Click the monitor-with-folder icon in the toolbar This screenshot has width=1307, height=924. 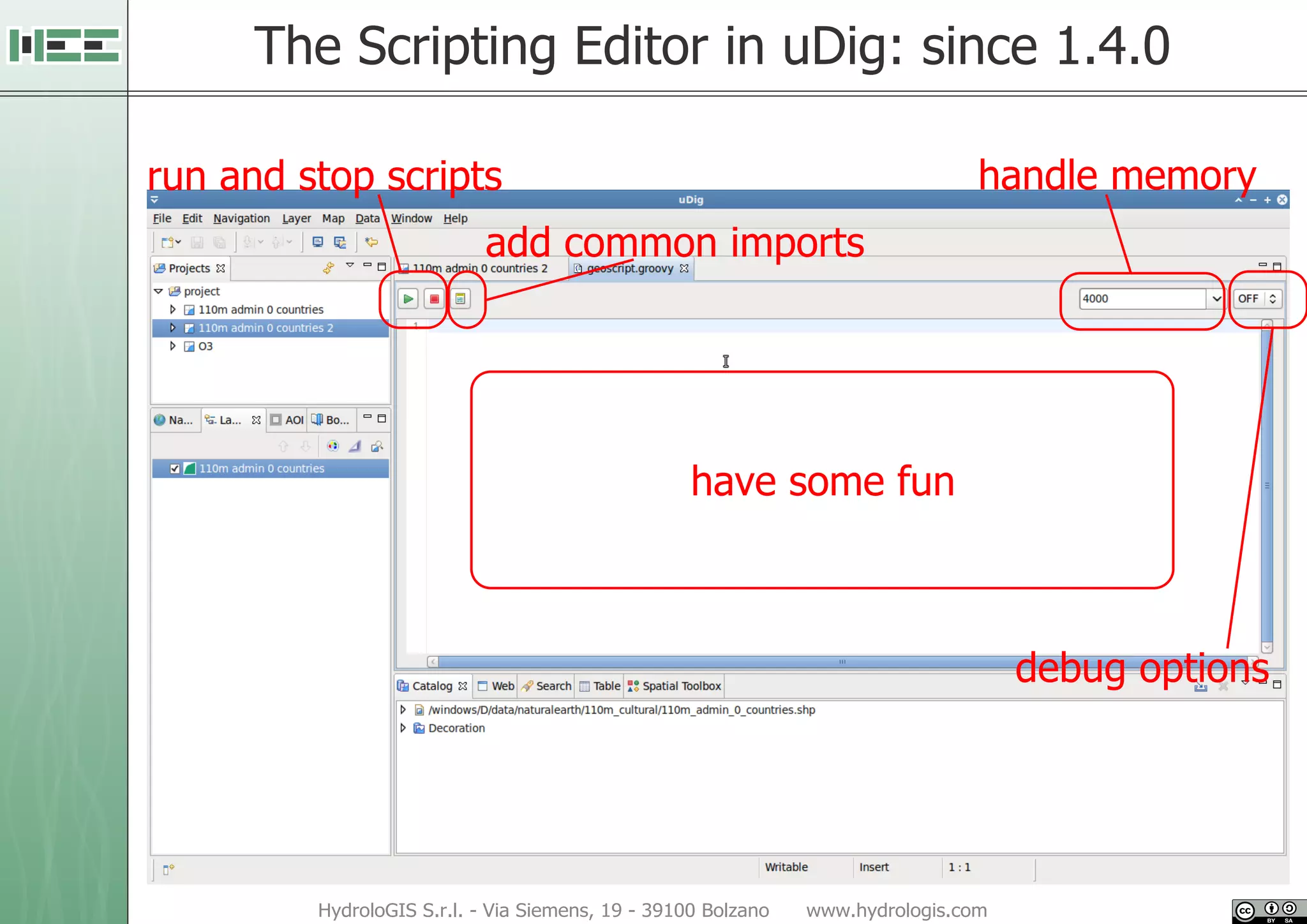tap(340, 242)
